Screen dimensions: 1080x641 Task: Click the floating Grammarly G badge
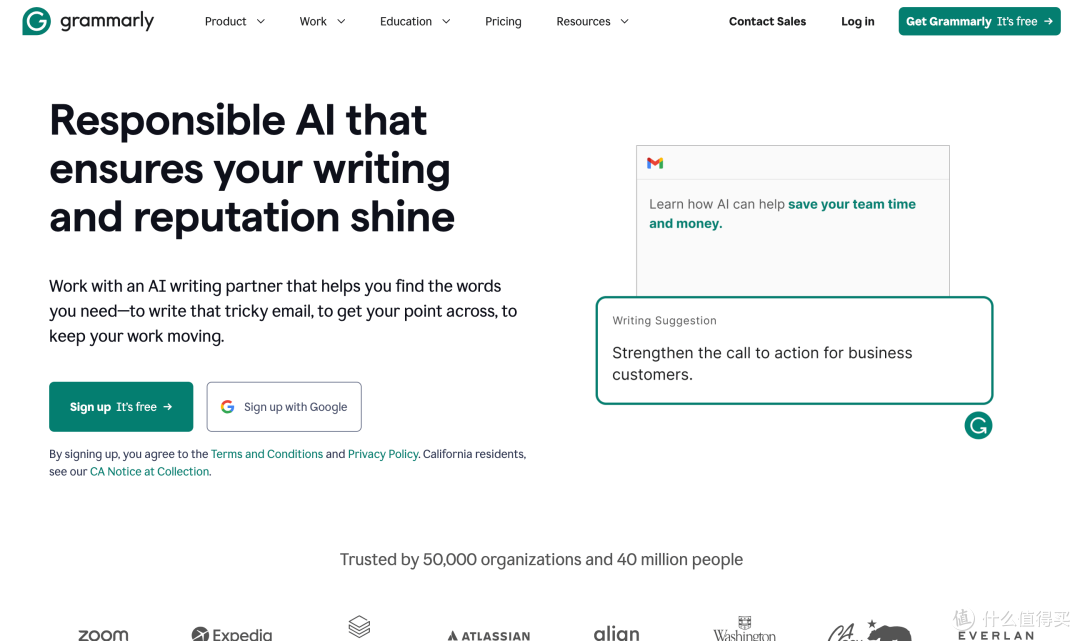coord(978,425)
